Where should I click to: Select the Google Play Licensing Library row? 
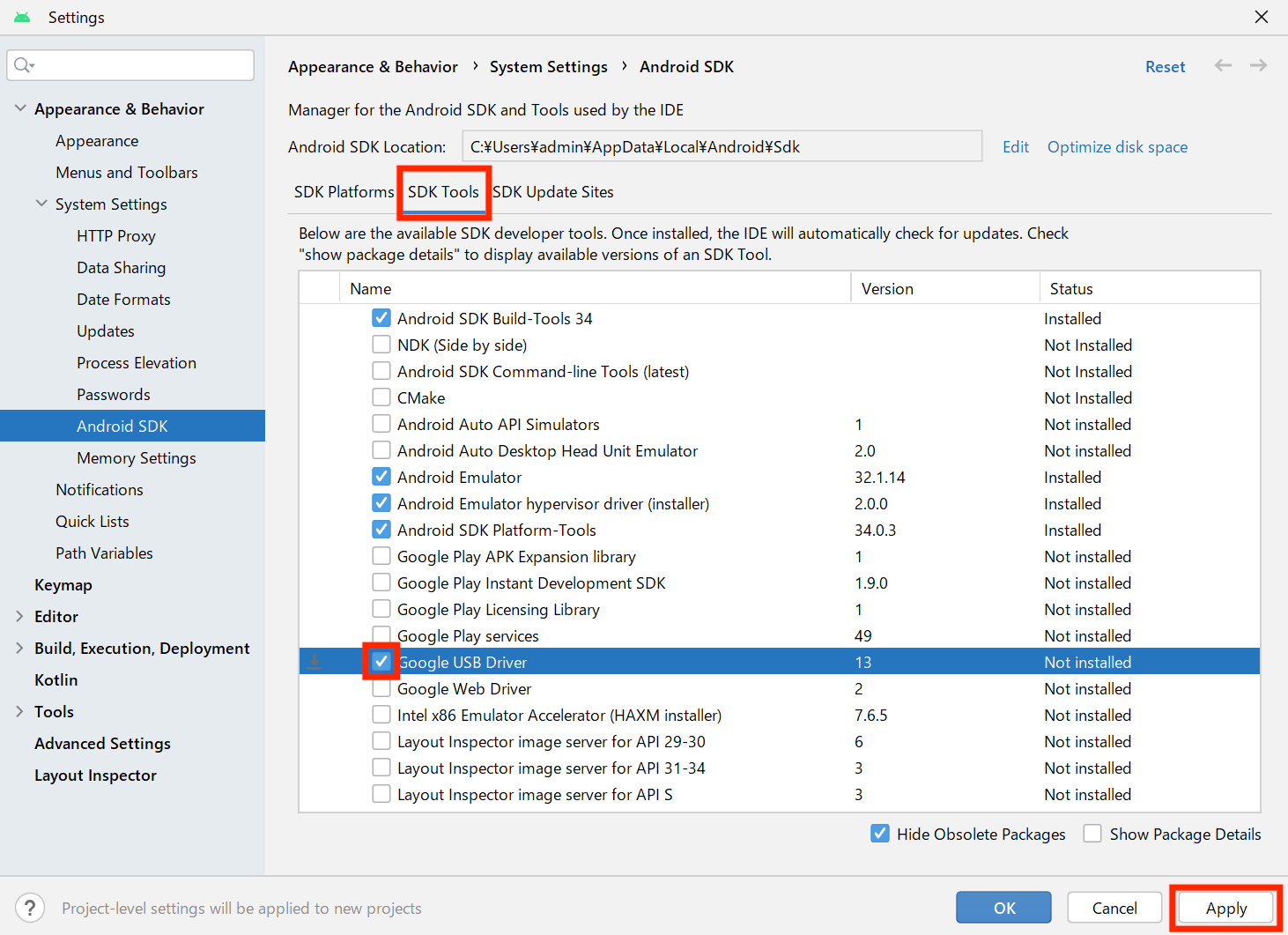[780, 609]
